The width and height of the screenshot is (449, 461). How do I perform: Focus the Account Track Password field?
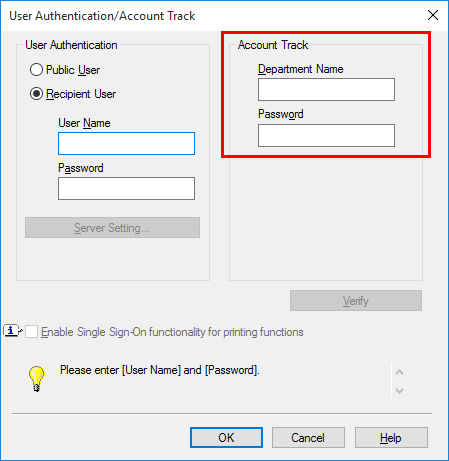[326, 136]
